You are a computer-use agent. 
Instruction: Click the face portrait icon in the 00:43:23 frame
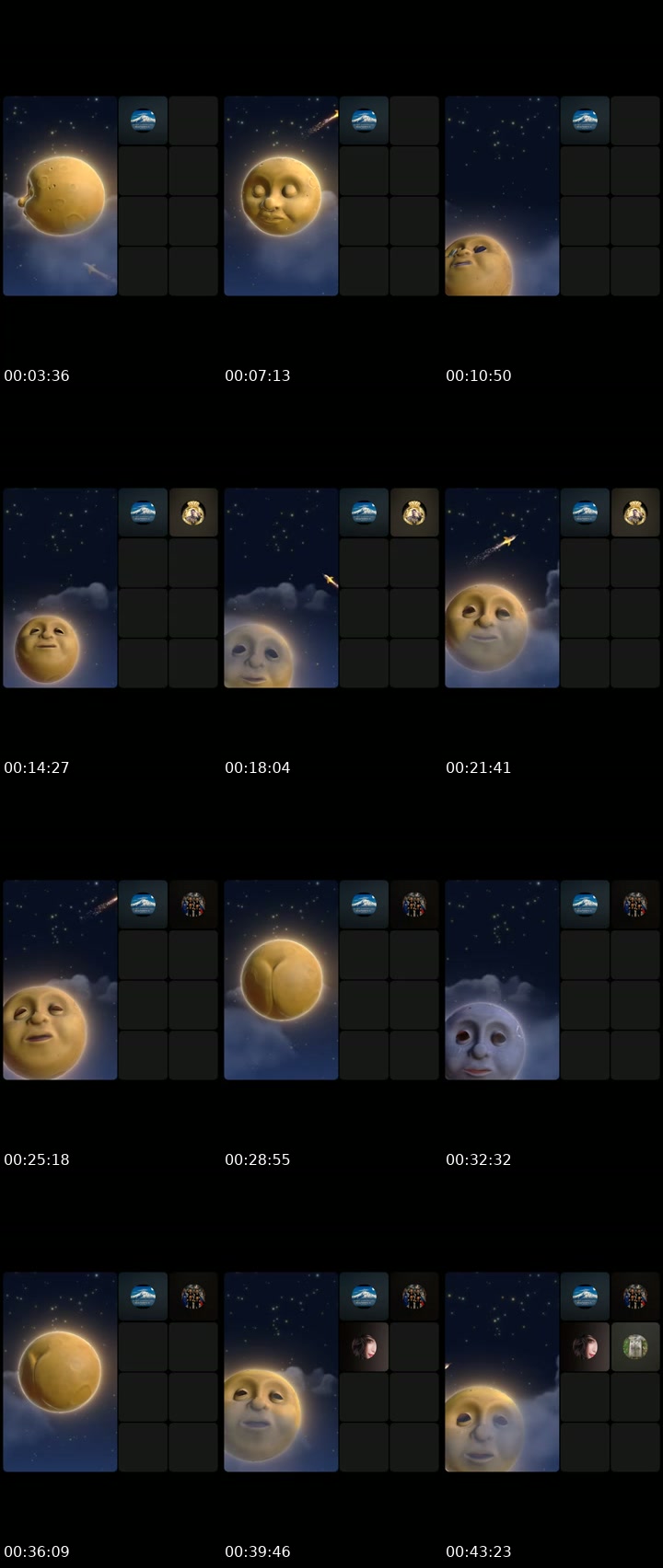585,1347
